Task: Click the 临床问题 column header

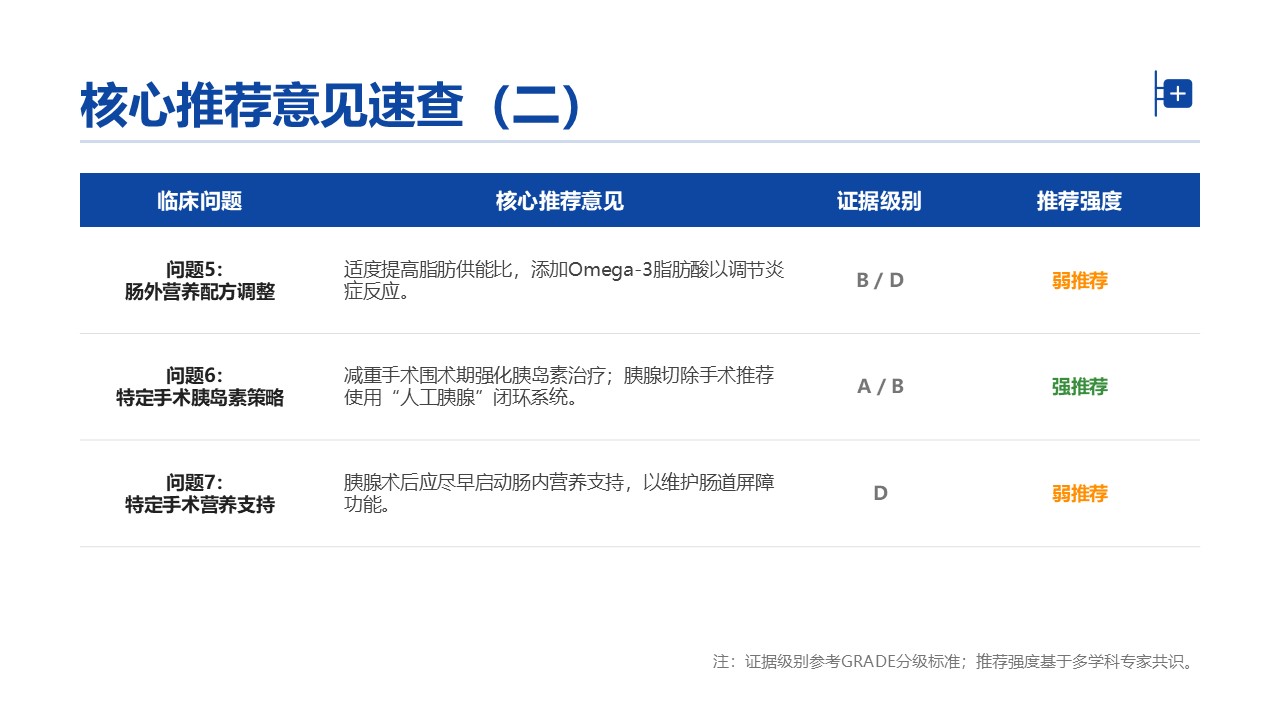Action: 200,201
